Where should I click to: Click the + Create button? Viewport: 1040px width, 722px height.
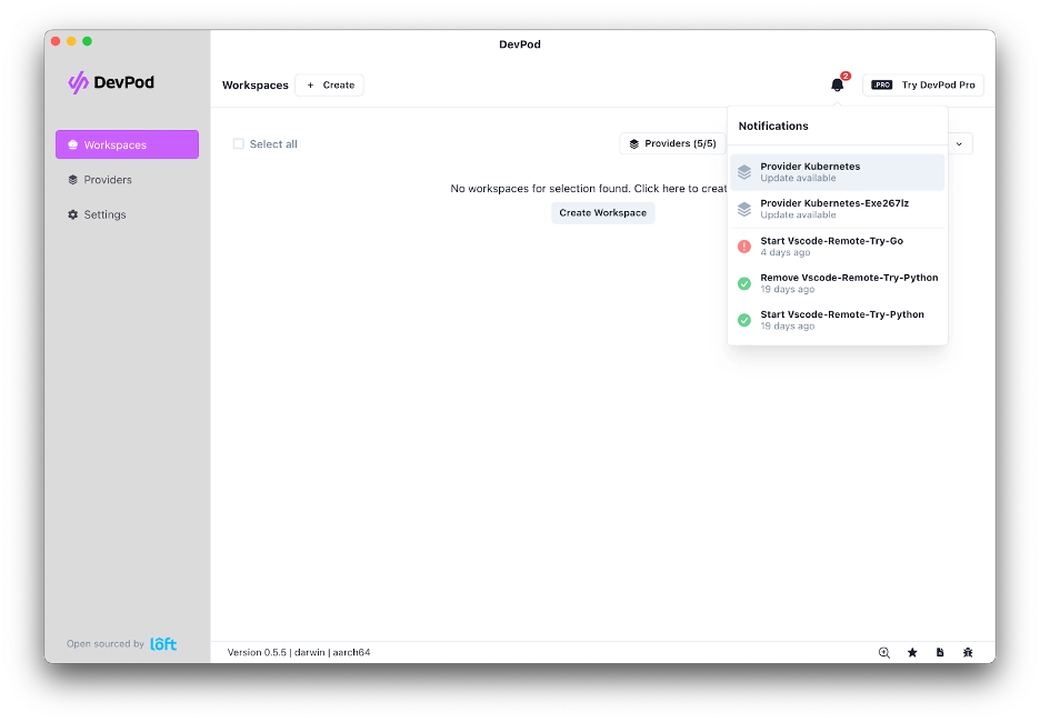[x=330, y=85]
